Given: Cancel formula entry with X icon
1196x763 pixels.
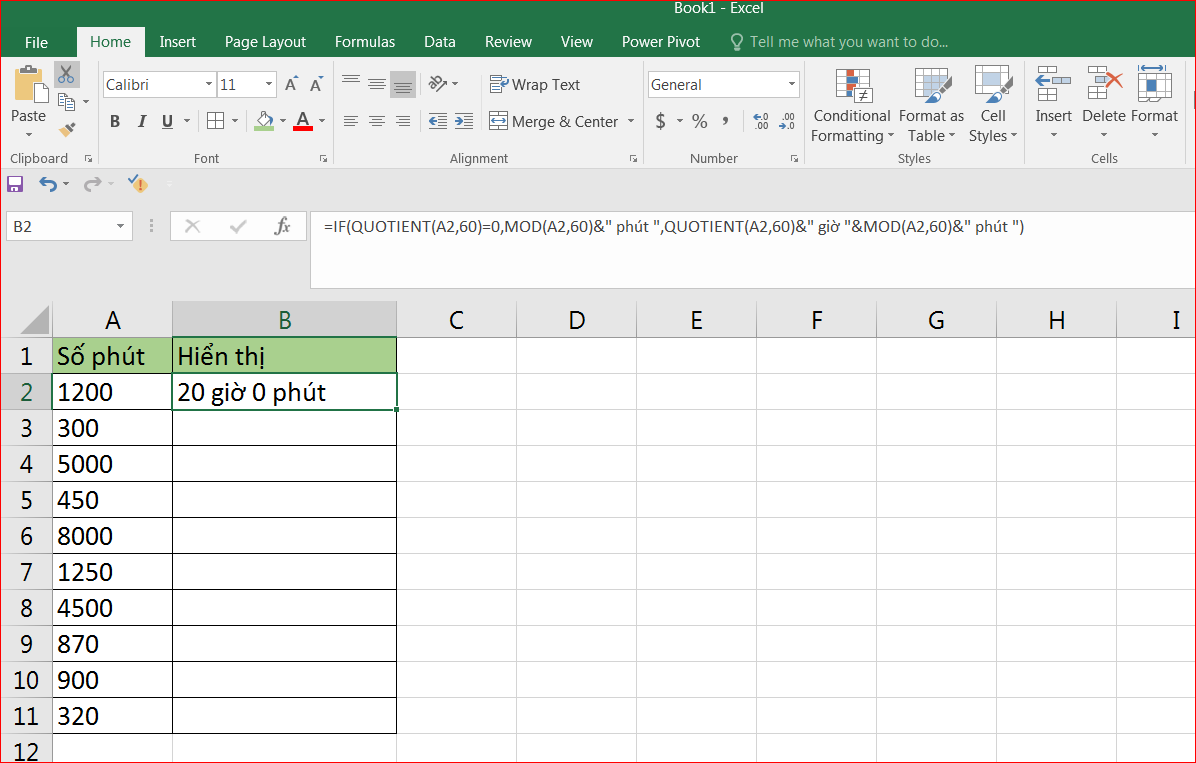Looking at the screenshot, I should click(x=192, y=226).
